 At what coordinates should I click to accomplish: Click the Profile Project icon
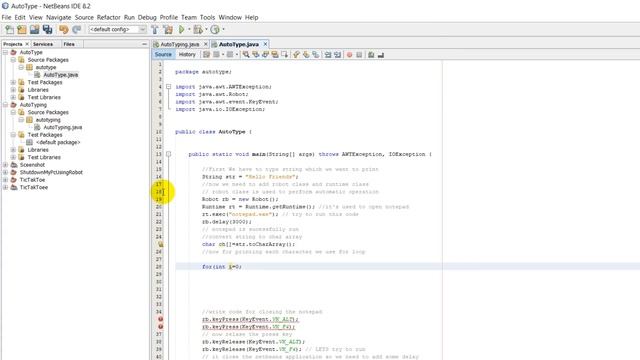215,29
